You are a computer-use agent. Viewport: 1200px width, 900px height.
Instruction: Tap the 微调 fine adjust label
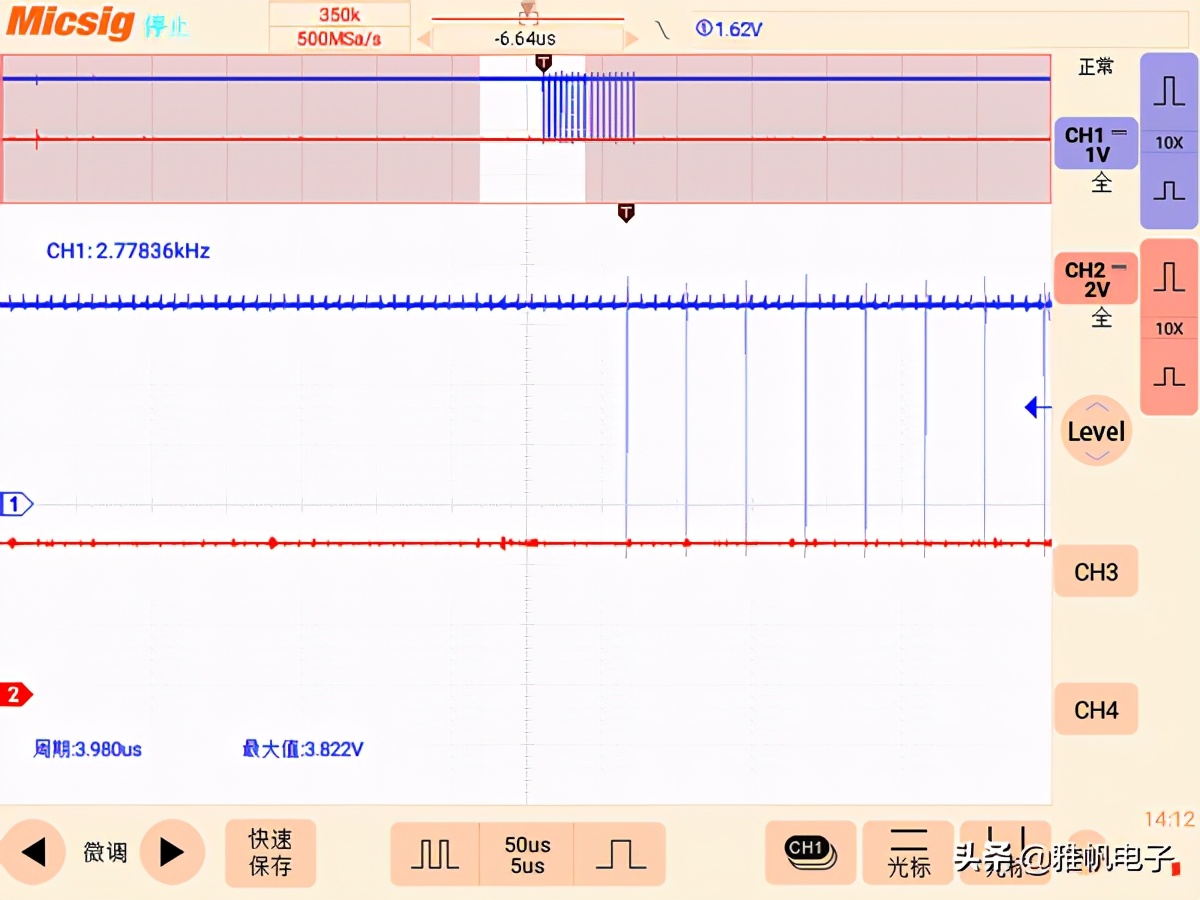point(104,853)
